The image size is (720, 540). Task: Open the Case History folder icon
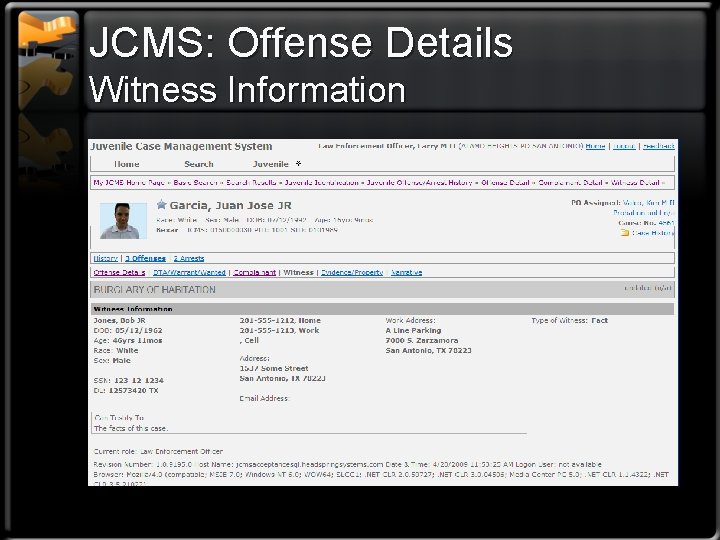pyautogui.click(x=624, y=233)
